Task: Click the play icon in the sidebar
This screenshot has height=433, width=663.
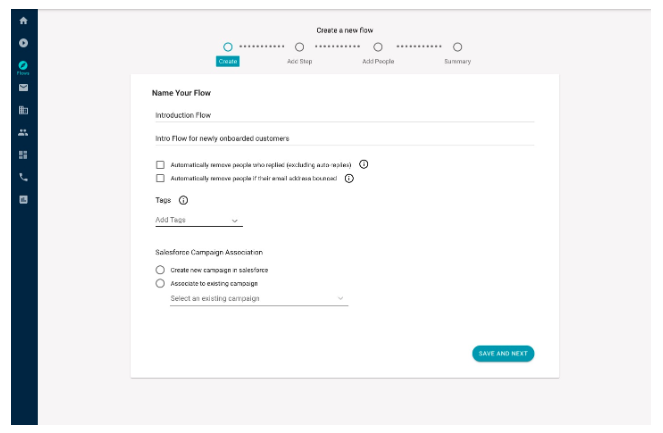Action: point(24,43)
